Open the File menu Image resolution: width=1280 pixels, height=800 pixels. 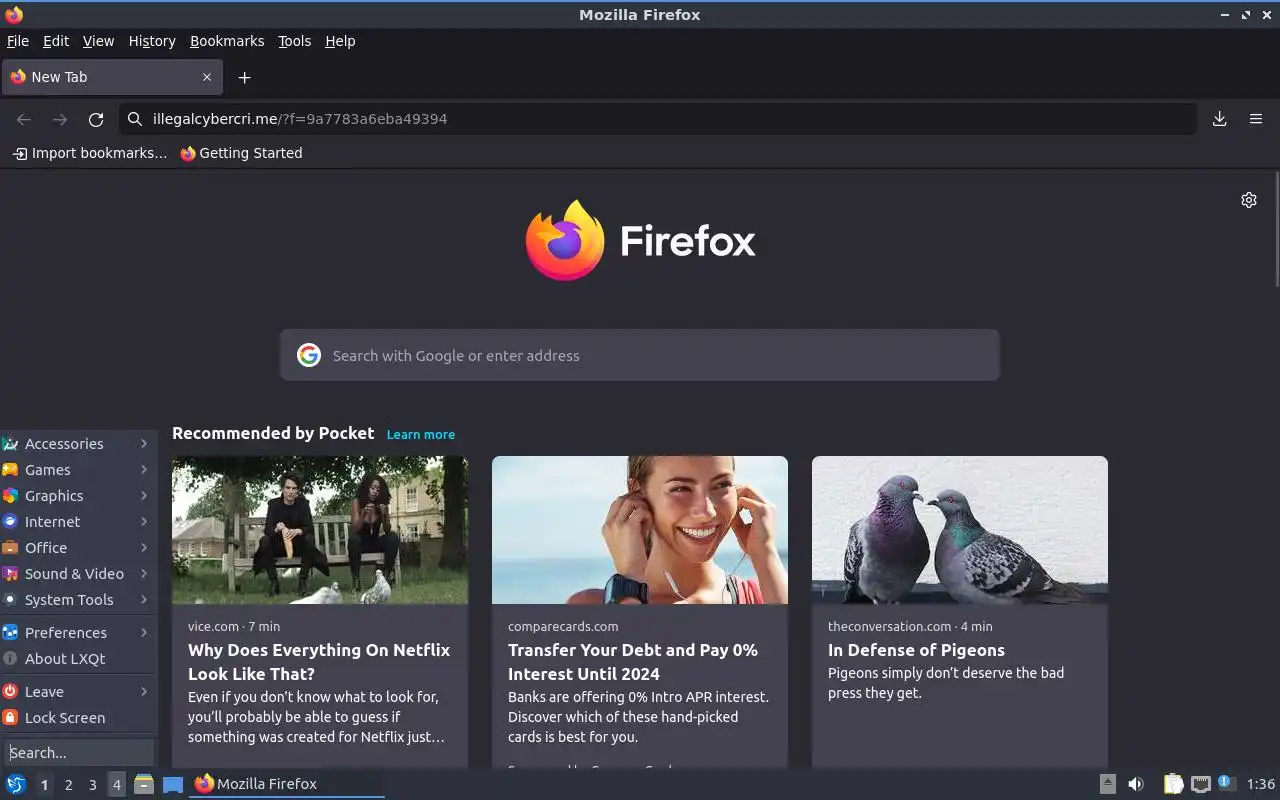pos(18,41)
